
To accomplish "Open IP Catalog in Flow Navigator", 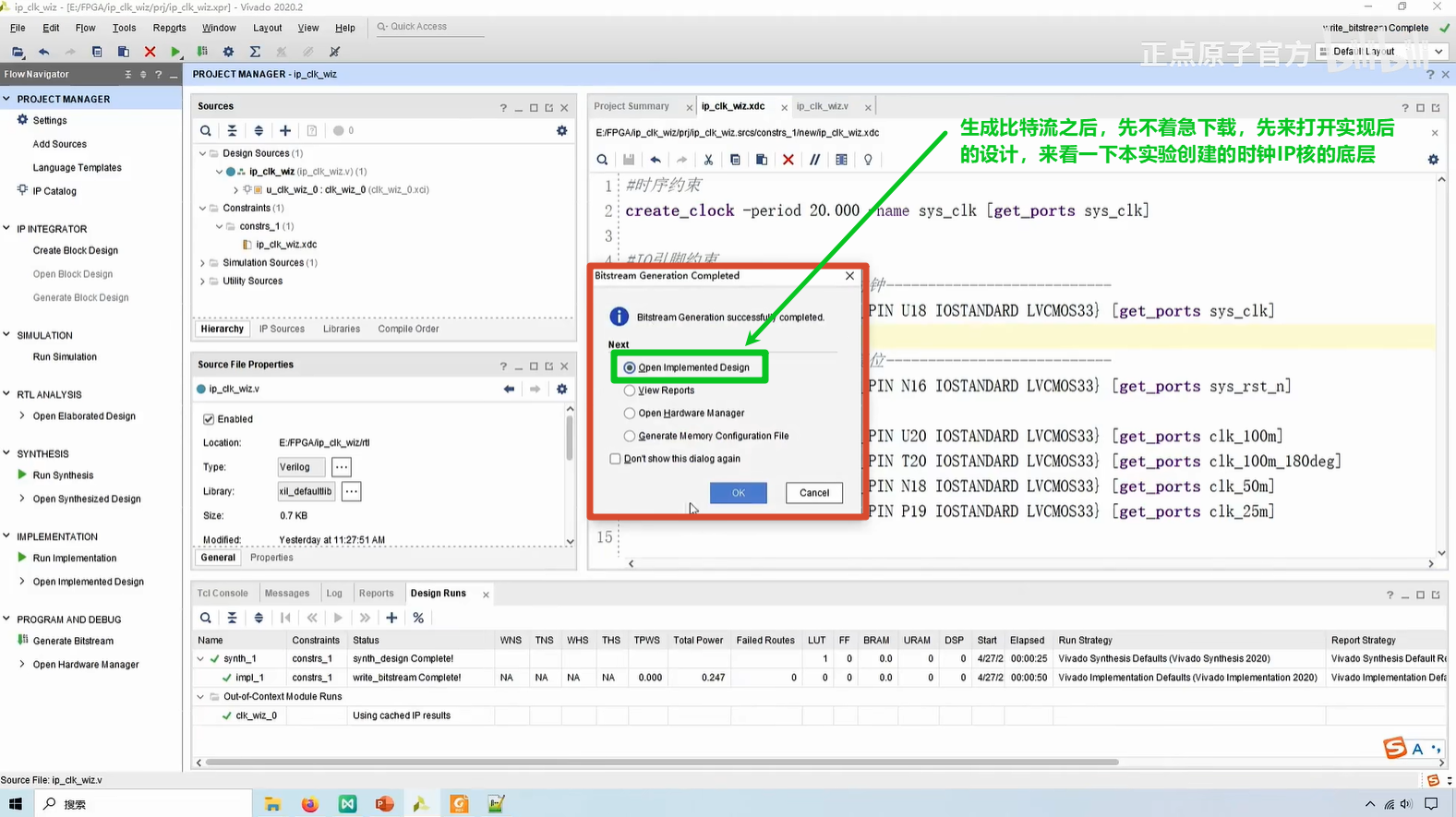I will coord(54,191).
